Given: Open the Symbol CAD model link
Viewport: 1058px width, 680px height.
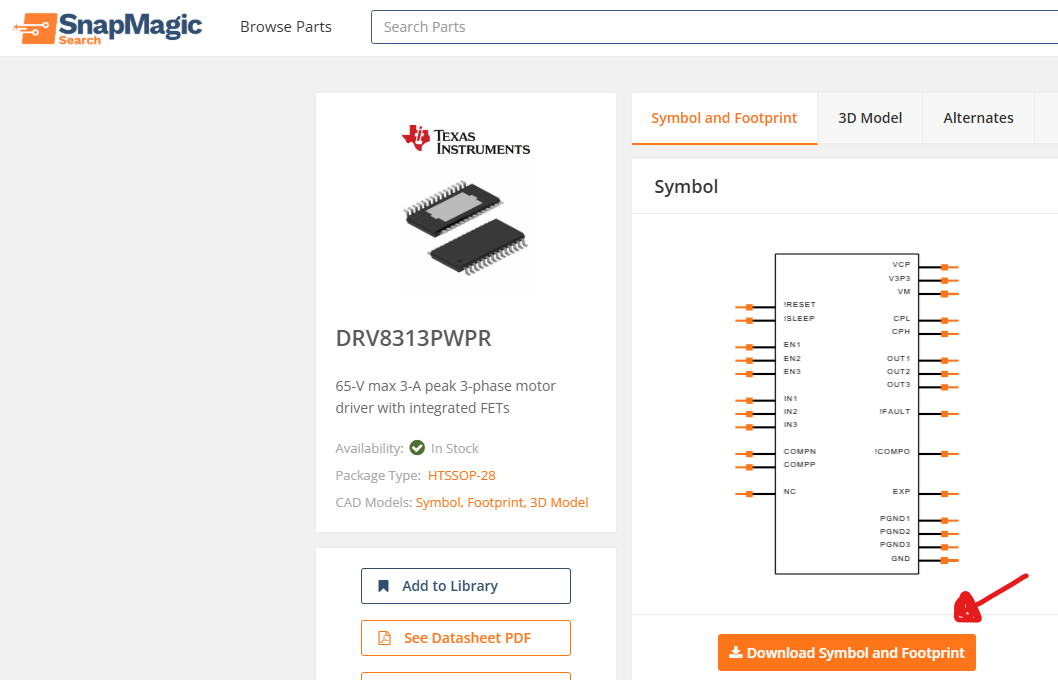Looking at the screenshot, I should tap(439, 503).
